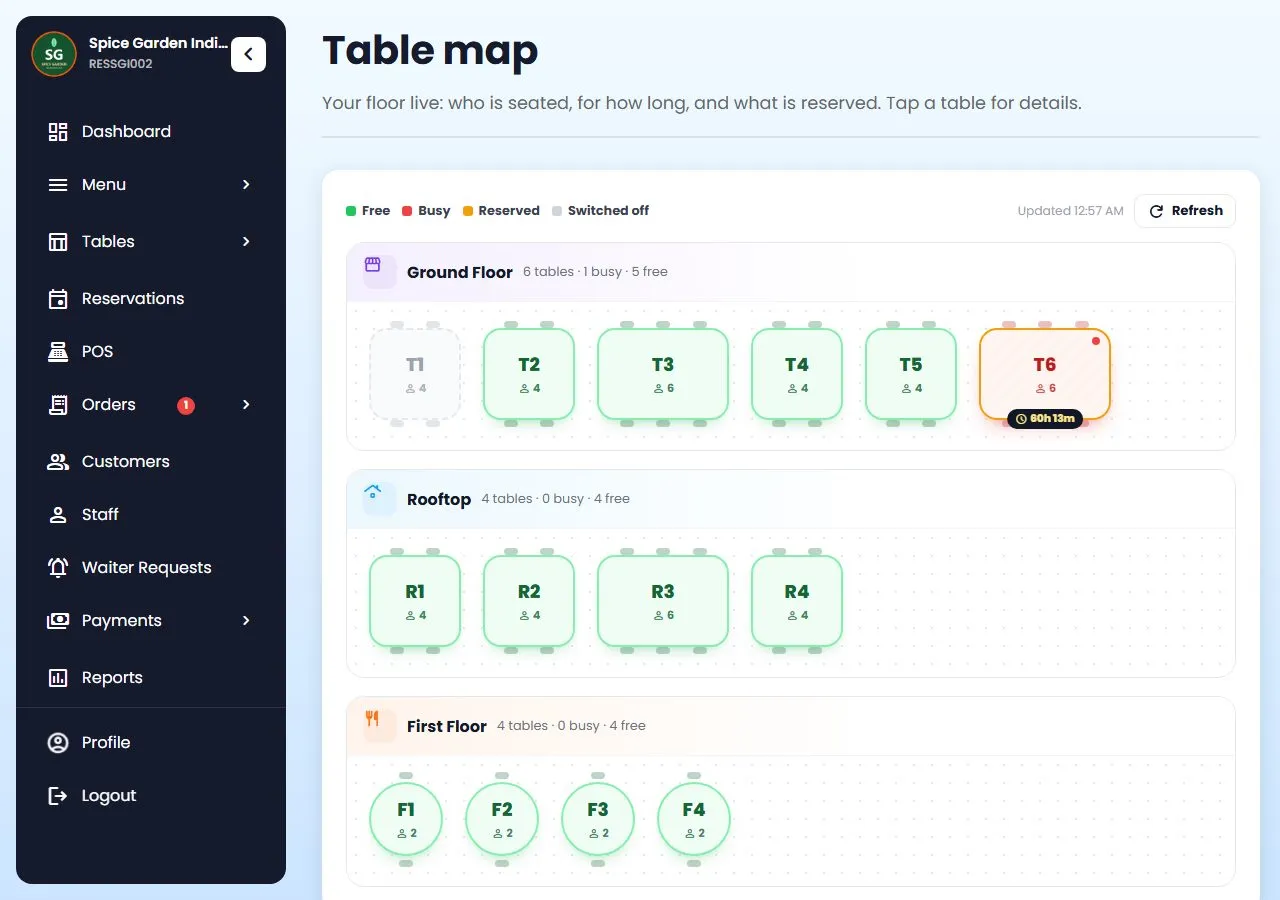The width and height of the screenshot is (1280, 900).
Task: Click the restaurant code "RESSGI002"
Action: [121, 64]
